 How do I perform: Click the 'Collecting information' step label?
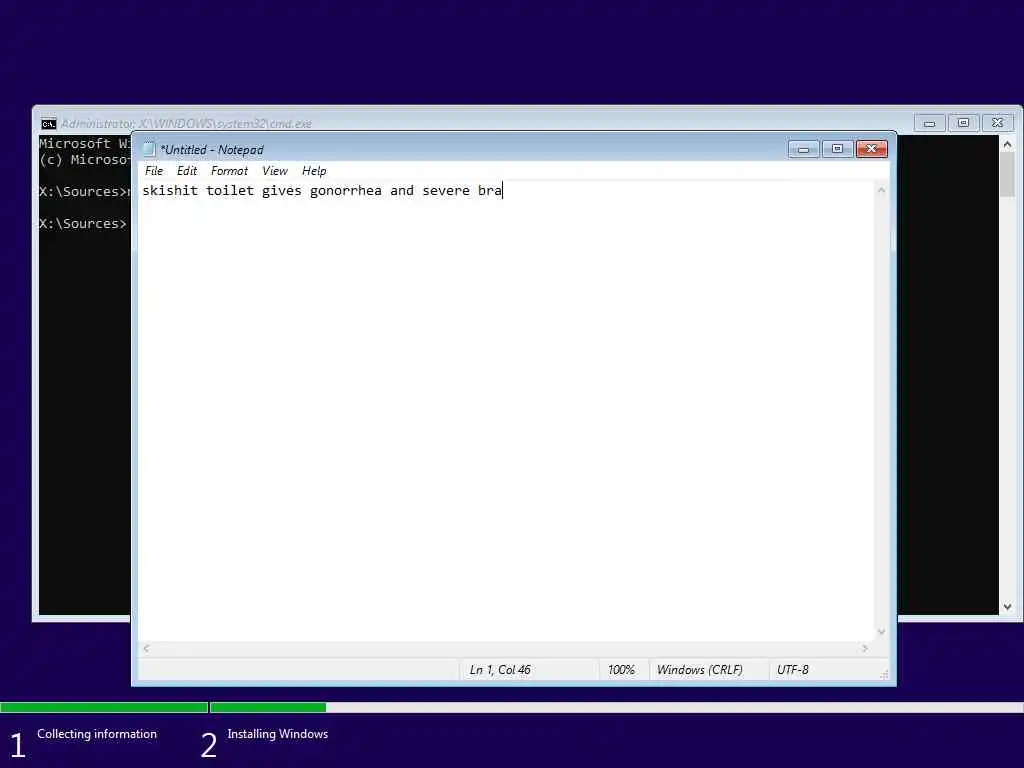tap(97, 734)
